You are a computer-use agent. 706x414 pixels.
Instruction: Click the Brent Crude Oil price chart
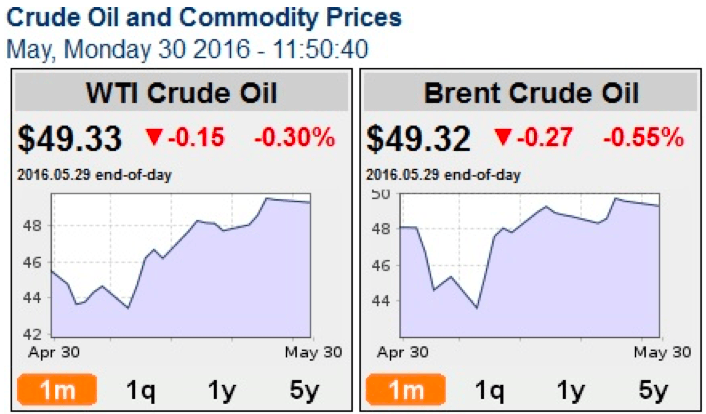pyautogui.click(x=528, y=265)
